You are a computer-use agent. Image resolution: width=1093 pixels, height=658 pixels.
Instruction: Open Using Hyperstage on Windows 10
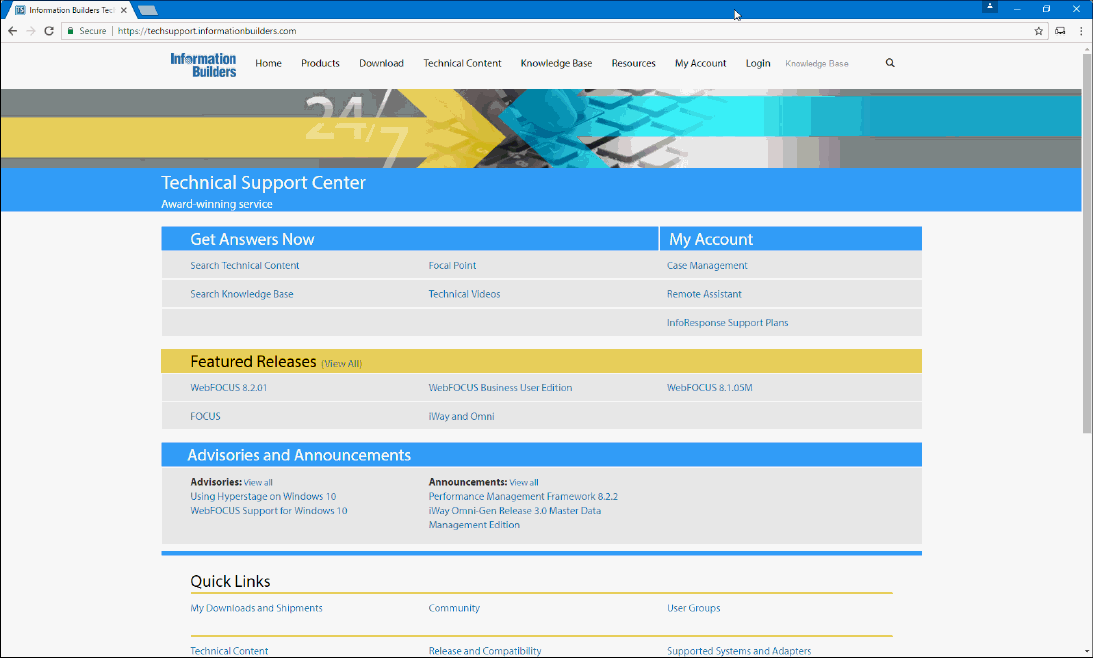click(263, 496)
